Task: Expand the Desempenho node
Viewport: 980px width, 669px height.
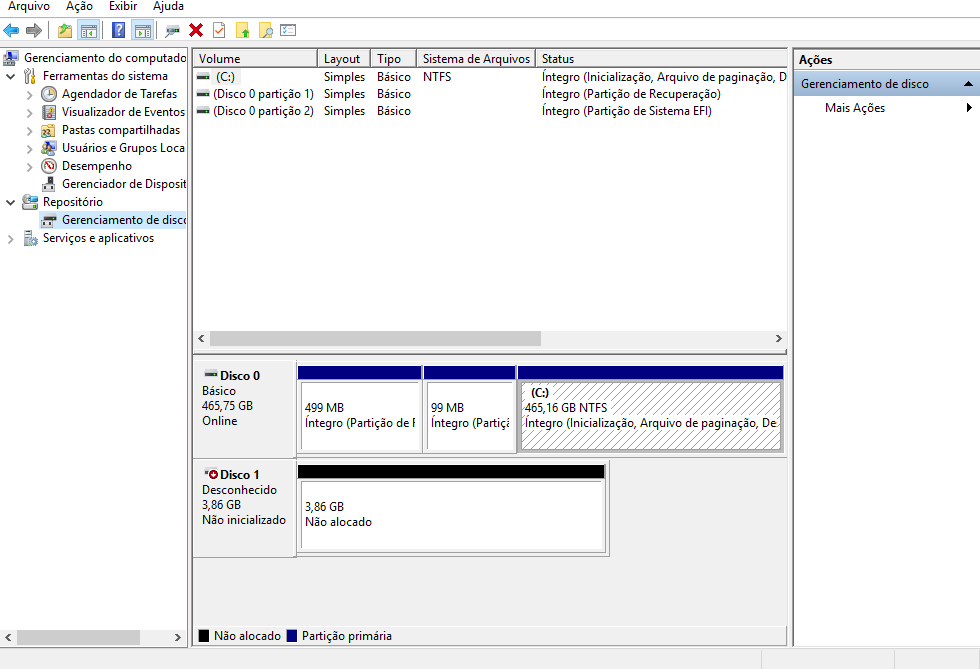Action: [x=29, y=167]
